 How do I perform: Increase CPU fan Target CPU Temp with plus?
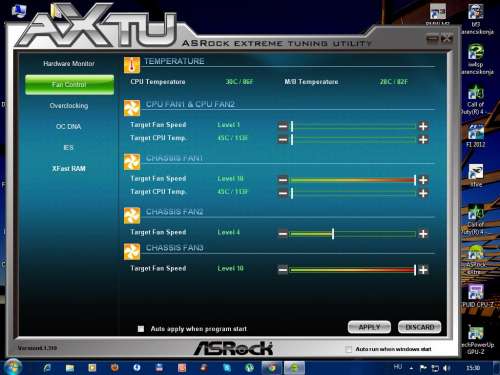[423, 139]
